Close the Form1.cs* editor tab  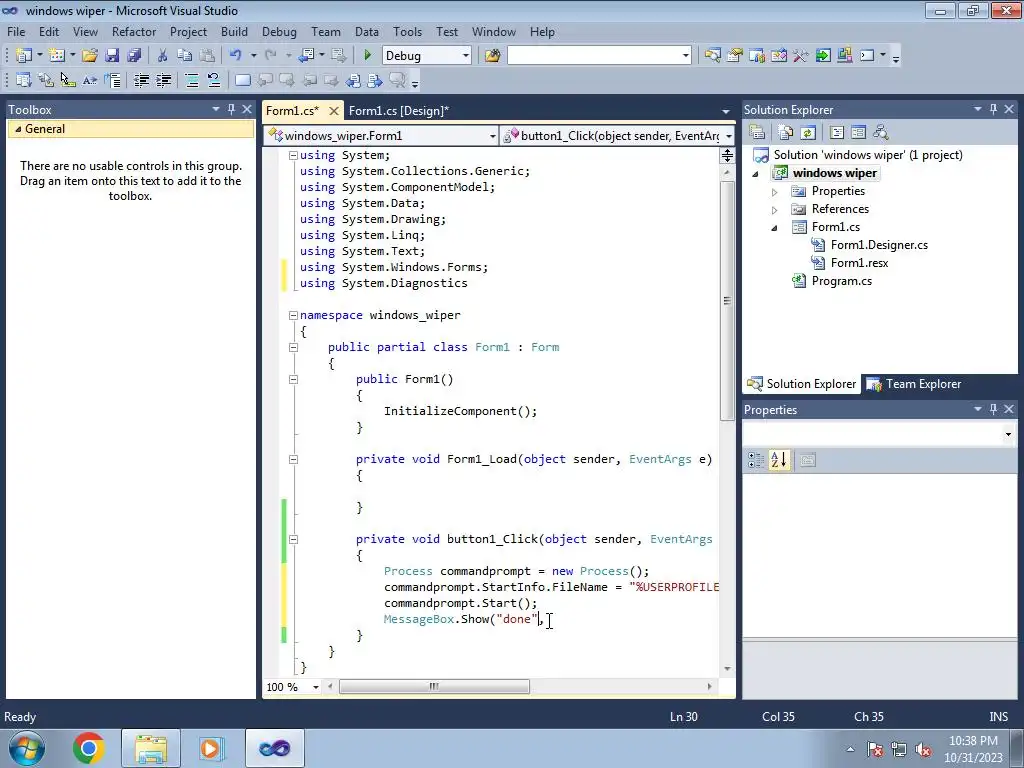click(333, 110)
